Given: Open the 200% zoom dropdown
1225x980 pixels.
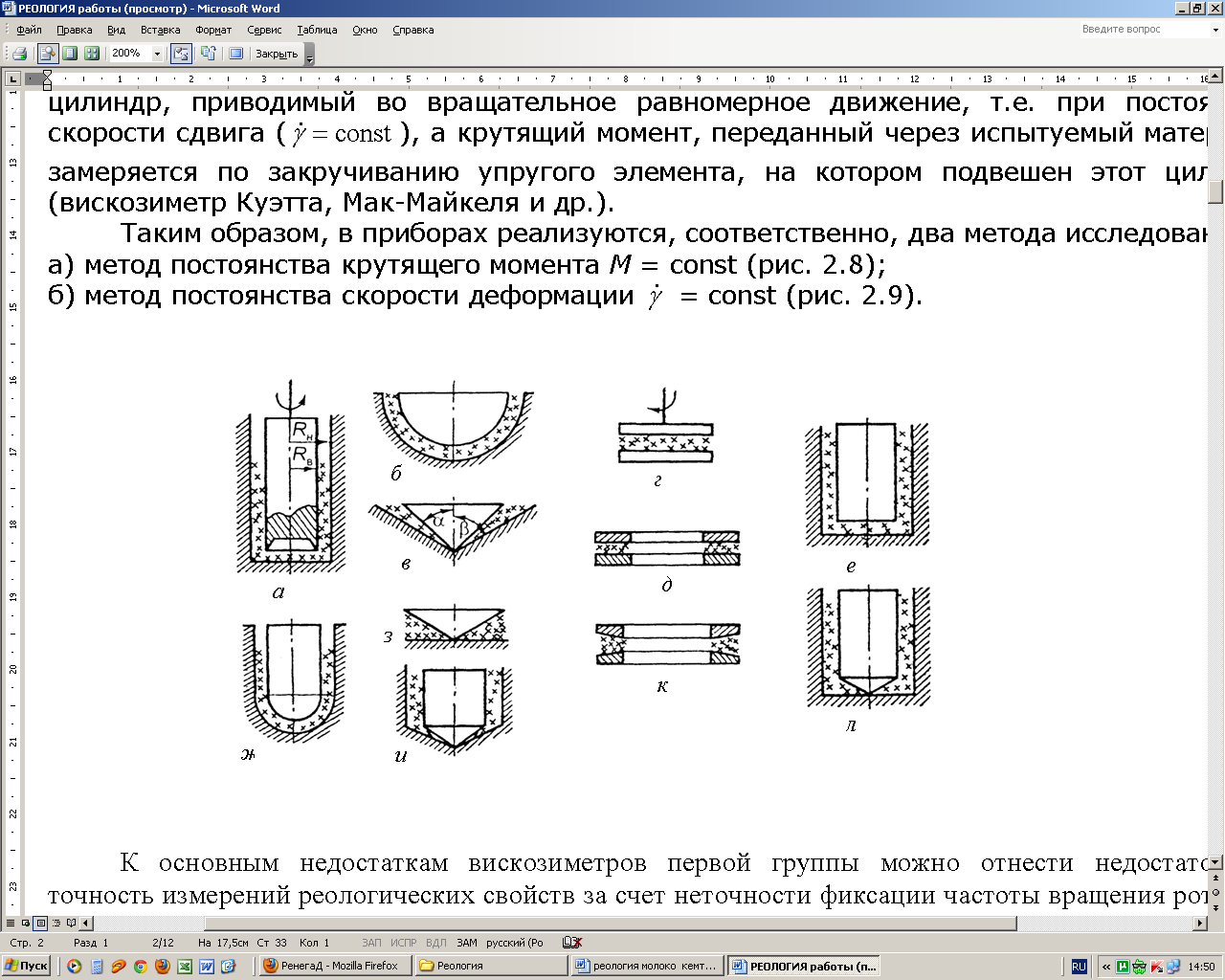Looking at the screenshot, I should pos(157,54).
